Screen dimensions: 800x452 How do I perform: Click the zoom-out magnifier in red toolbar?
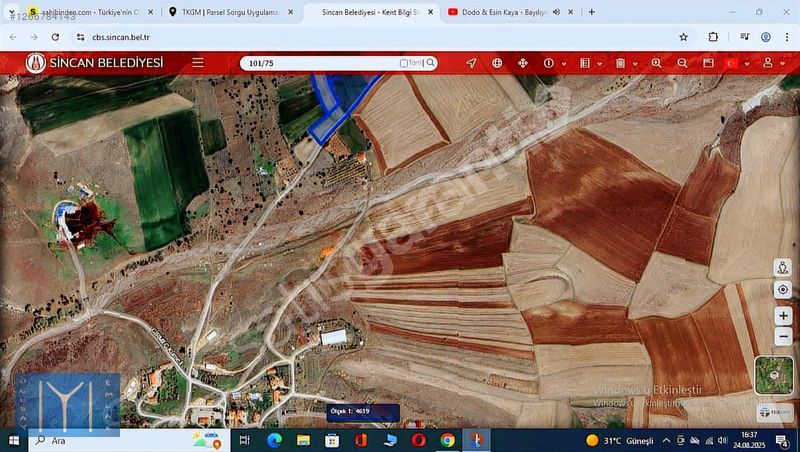tap(682, 63)
